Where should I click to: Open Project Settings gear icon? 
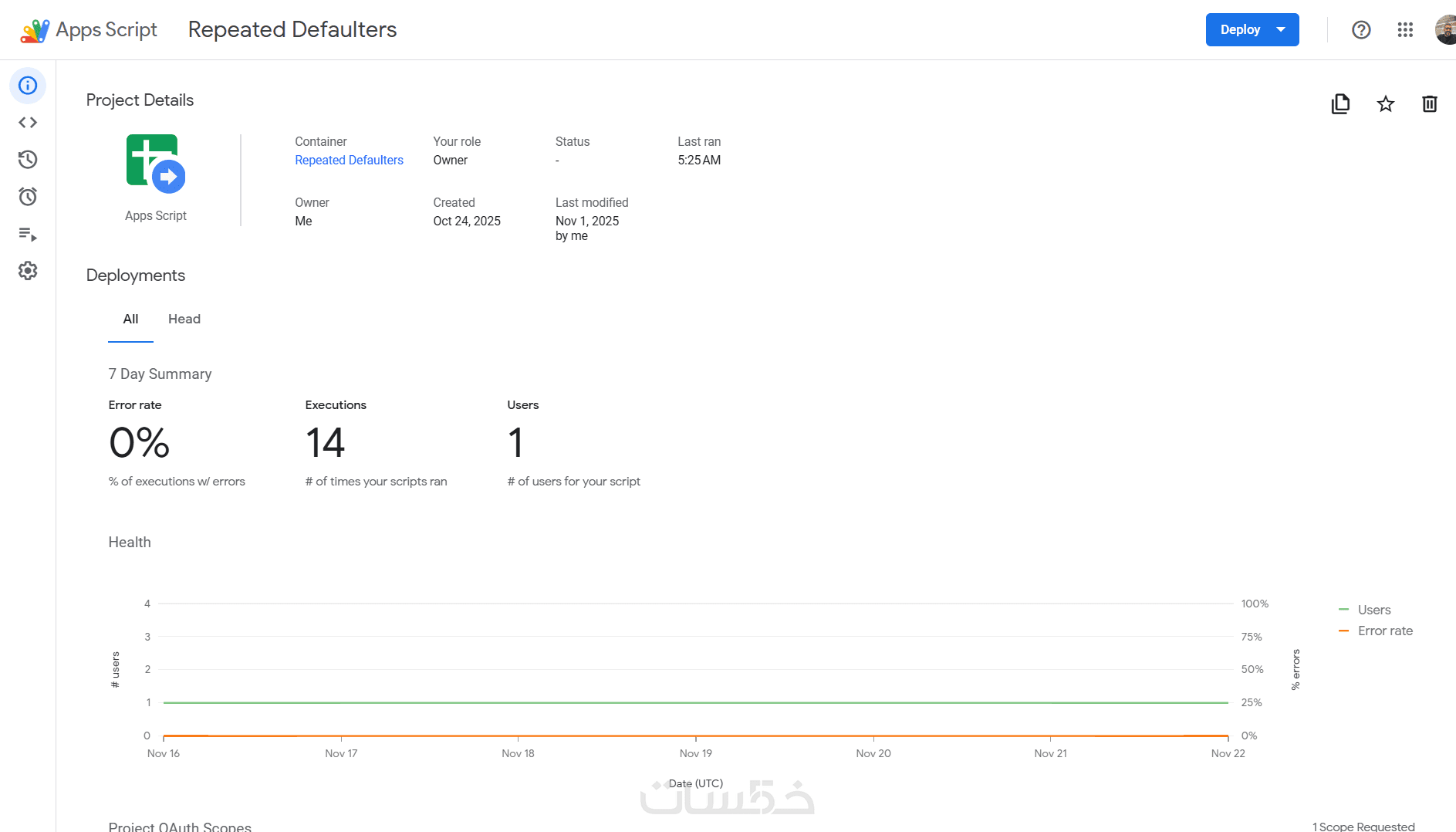(x=28, y=271)
